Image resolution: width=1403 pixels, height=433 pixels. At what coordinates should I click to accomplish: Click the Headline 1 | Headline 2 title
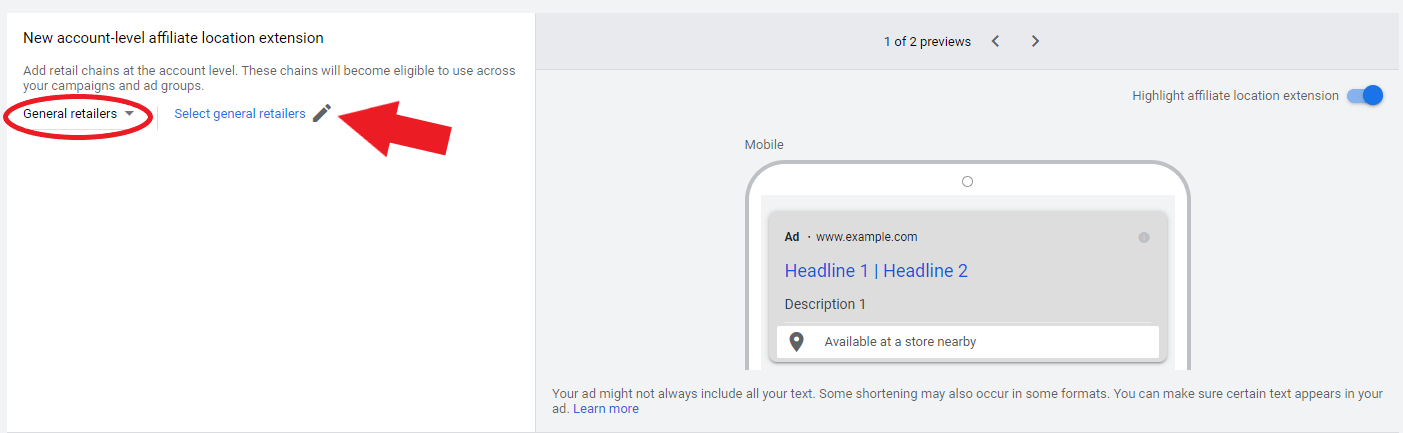(x=876, y=271)
